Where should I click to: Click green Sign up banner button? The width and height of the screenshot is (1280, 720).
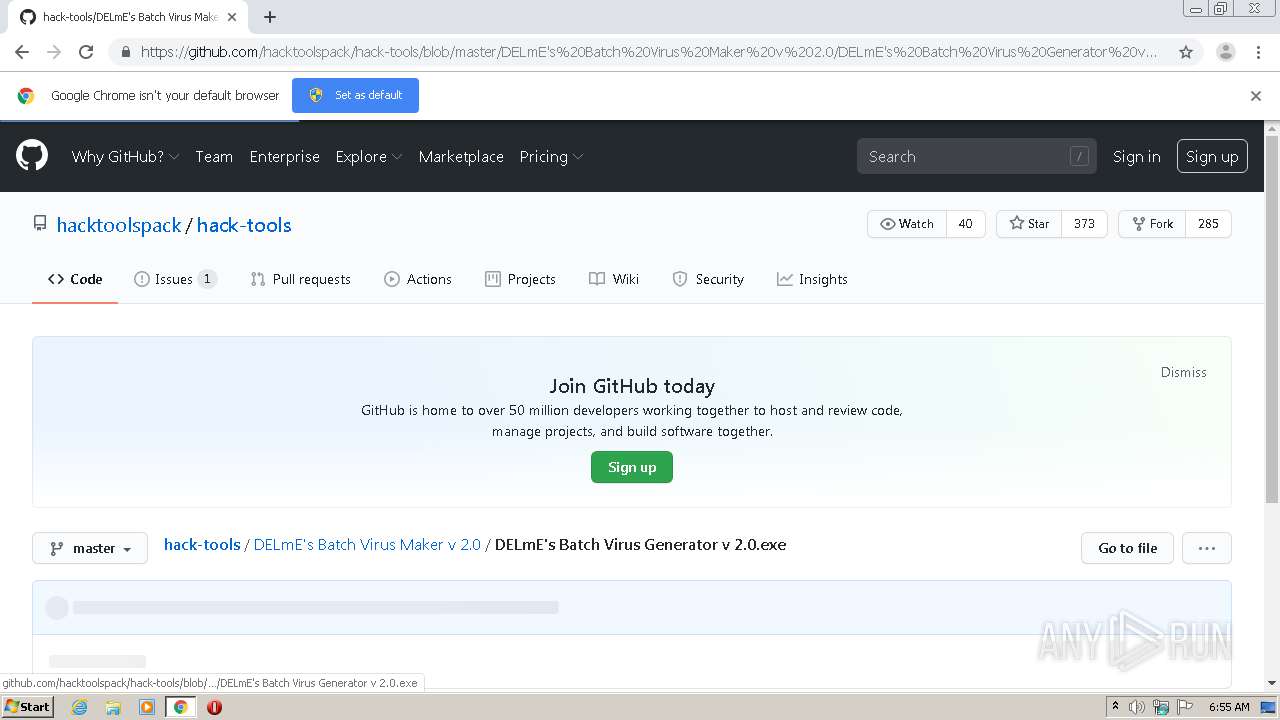632,467
